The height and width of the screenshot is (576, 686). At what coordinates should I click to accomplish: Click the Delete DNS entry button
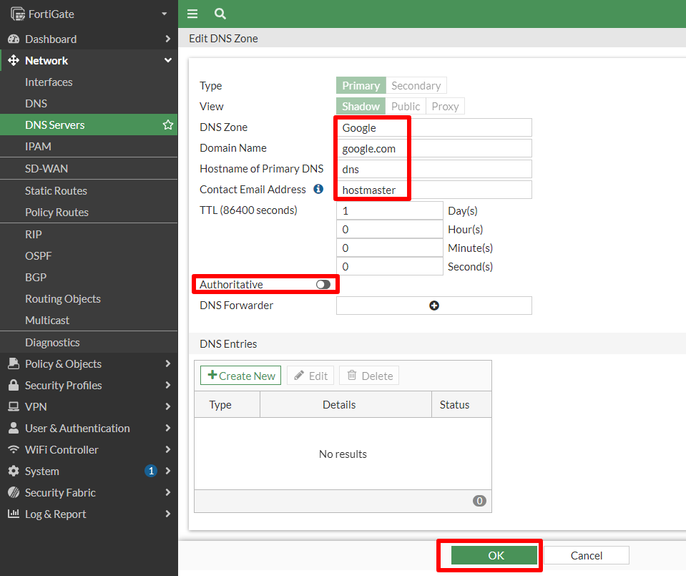click(369, 376)
